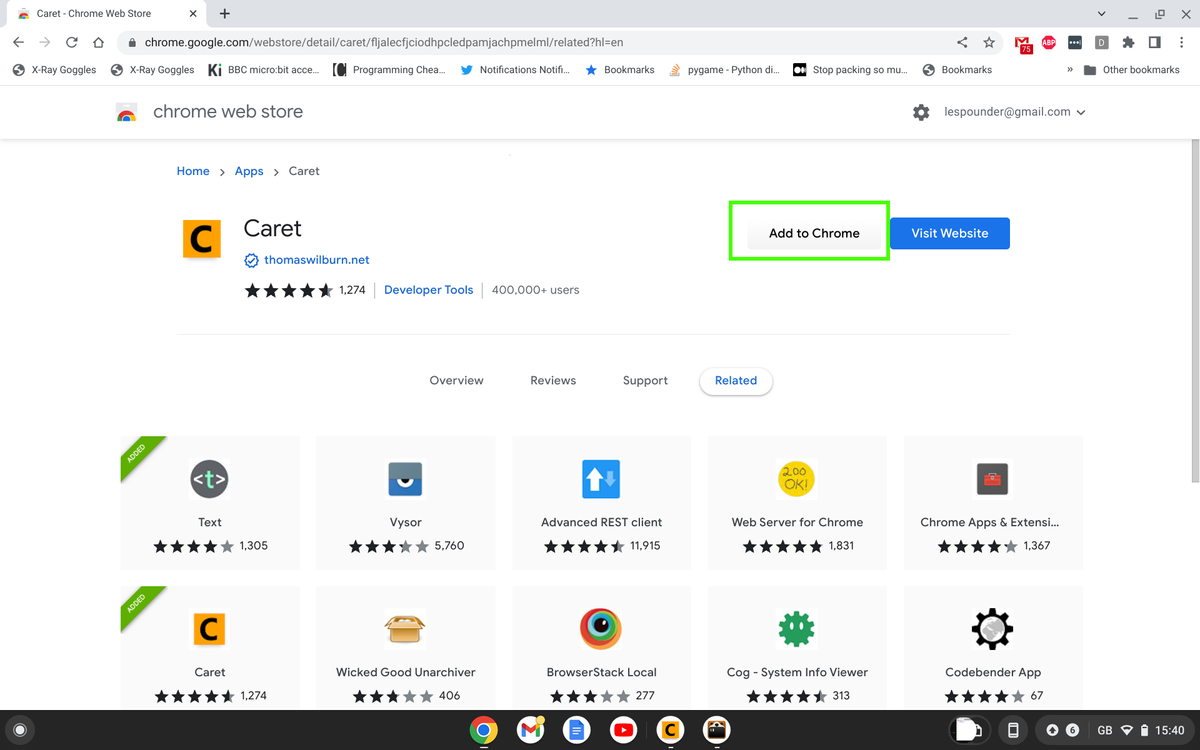The width and height of the screenshot is (1200, 750).
Task: Click the Visit Website button
Action: pyautogui.click(x=948, y=232)
